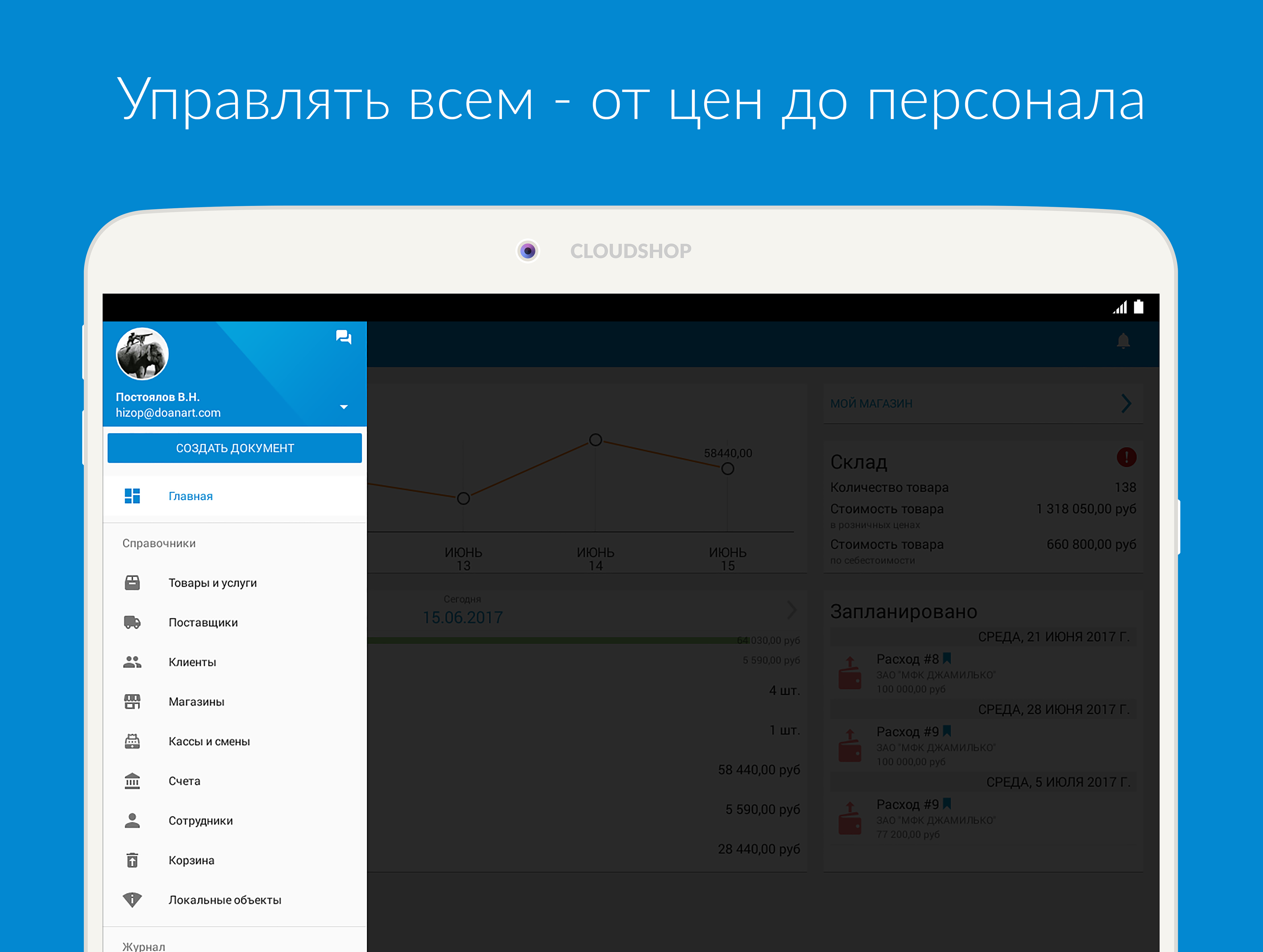Viewport: 1263px width, 952px height.
Task: Open the Мой магазин link
Action: click(x=871, y=403)
